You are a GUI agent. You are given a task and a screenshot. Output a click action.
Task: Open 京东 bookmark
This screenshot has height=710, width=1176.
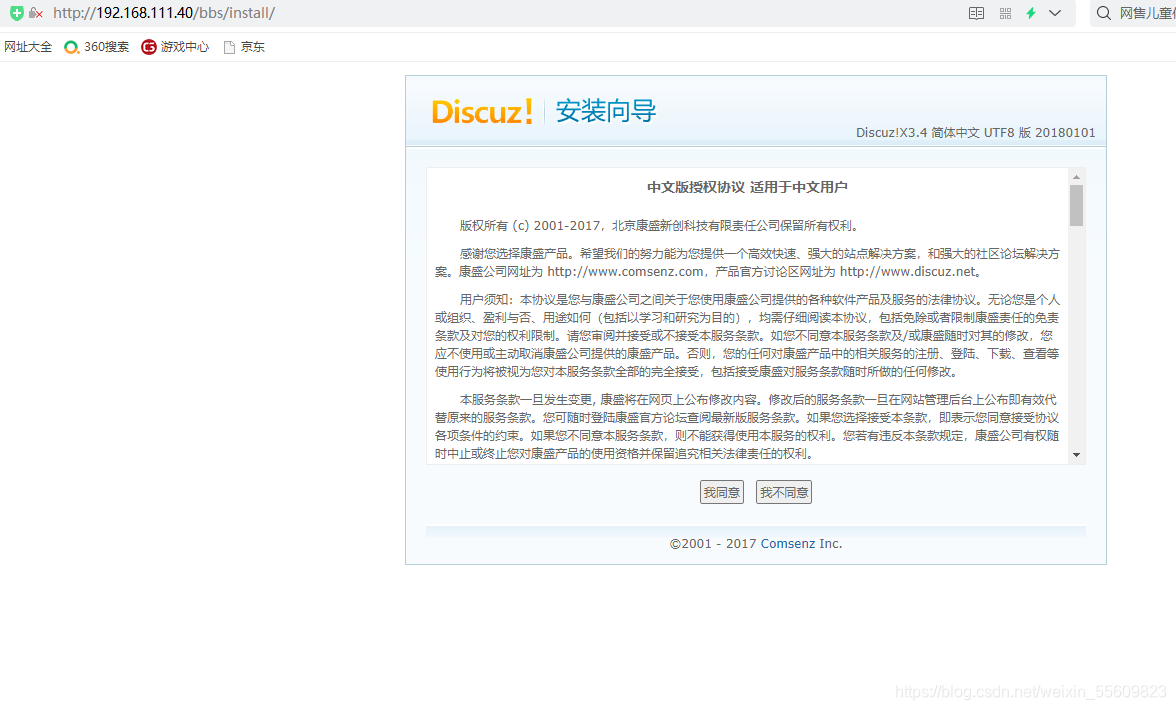[x=244, y=46]
